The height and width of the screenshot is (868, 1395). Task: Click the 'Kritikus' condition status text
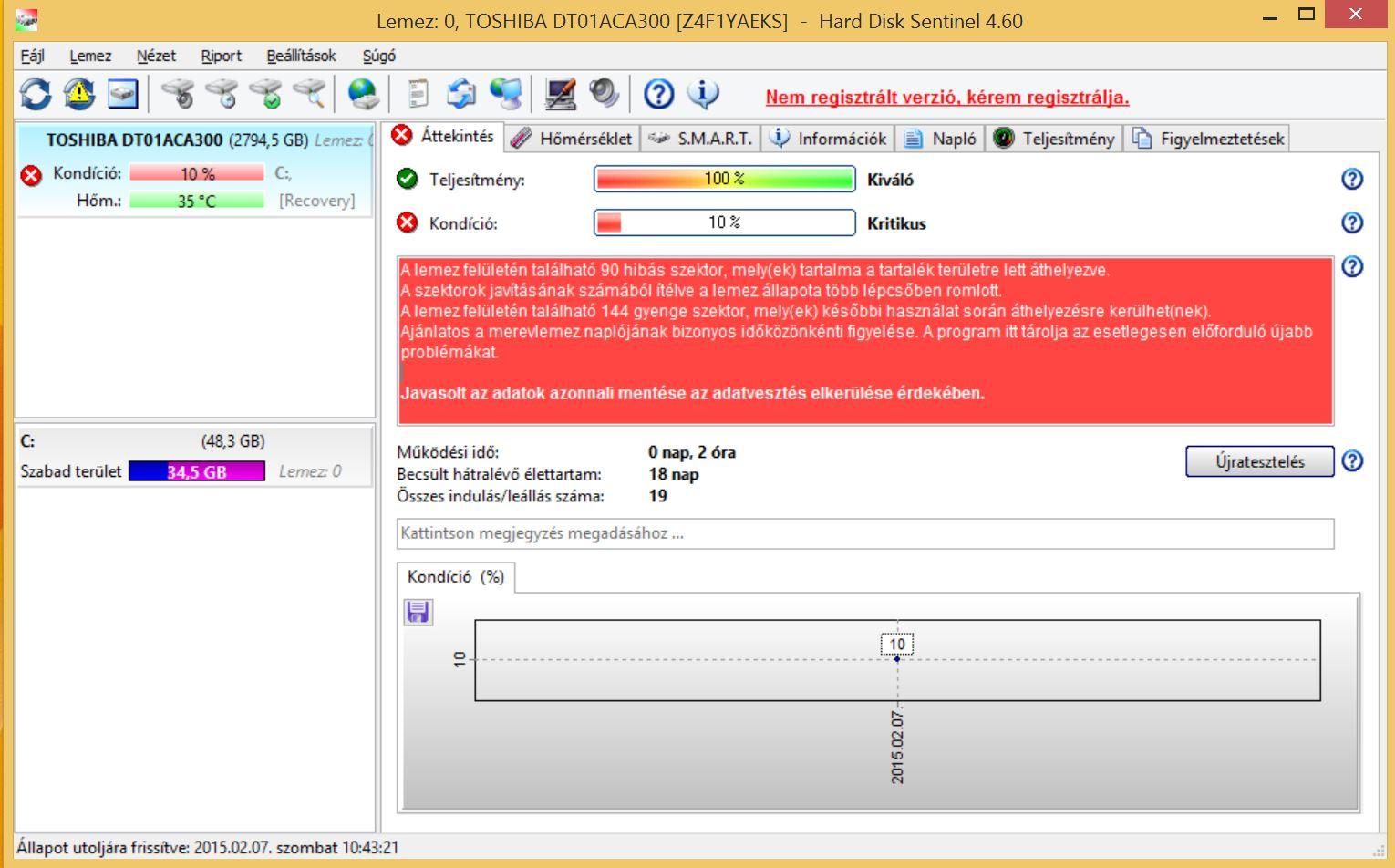896,223
